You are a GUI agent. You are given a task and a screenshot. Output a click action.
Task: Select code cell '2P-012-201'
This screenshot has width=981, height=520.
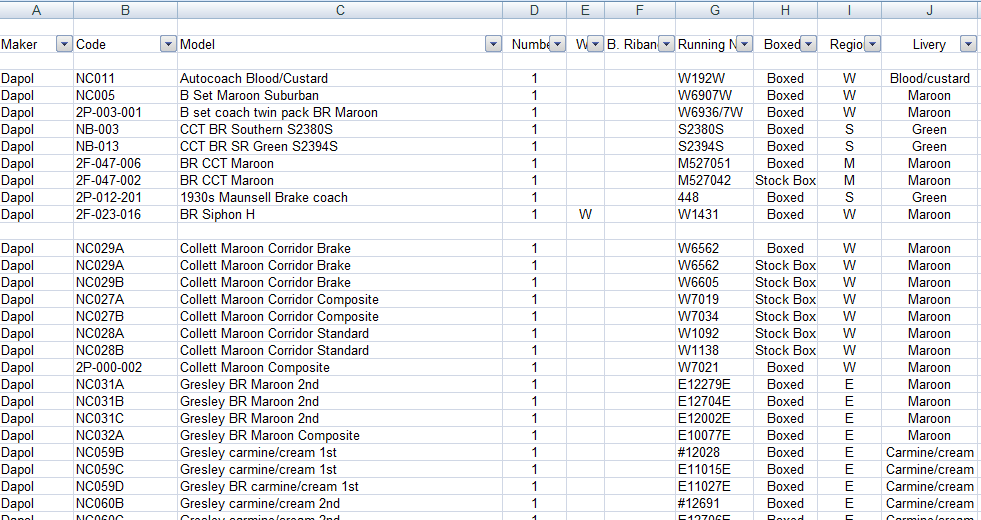[126, 197]
